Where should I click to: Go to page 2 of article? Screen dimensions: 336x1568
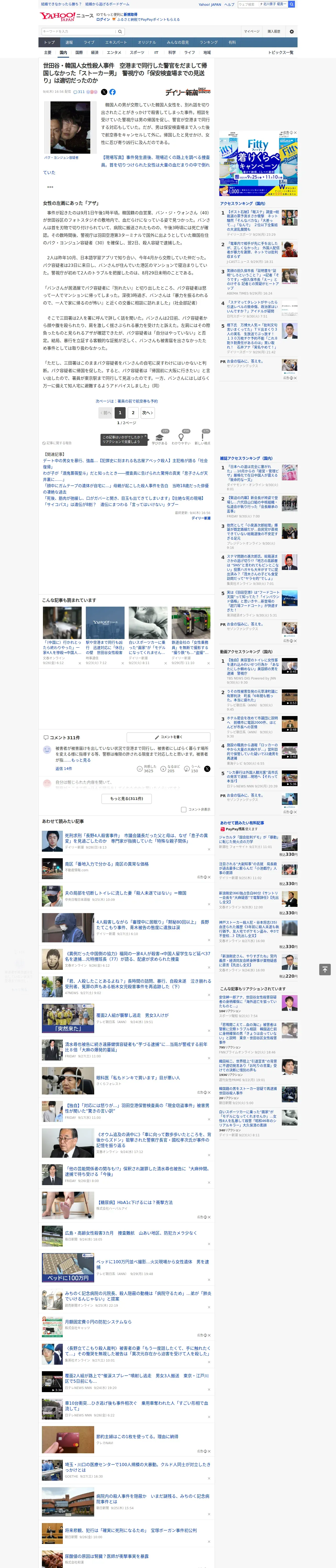[x=133, y=413]
